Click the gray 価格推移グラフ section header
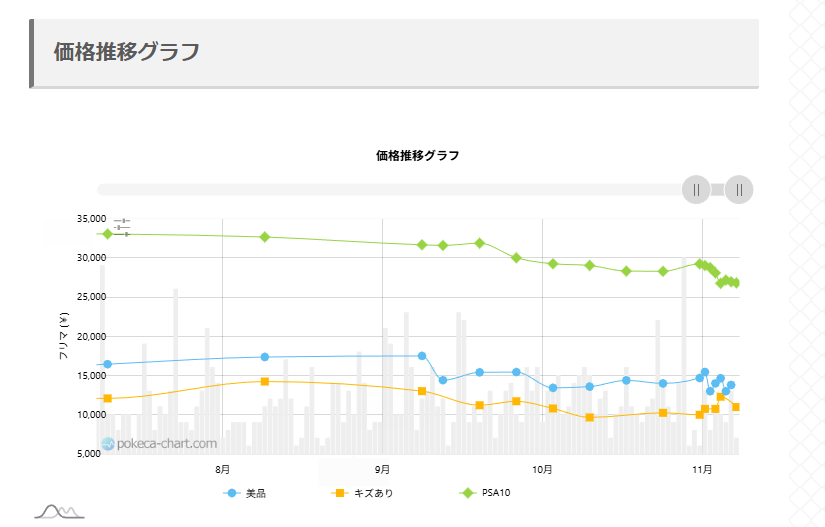 pos(127,52)
